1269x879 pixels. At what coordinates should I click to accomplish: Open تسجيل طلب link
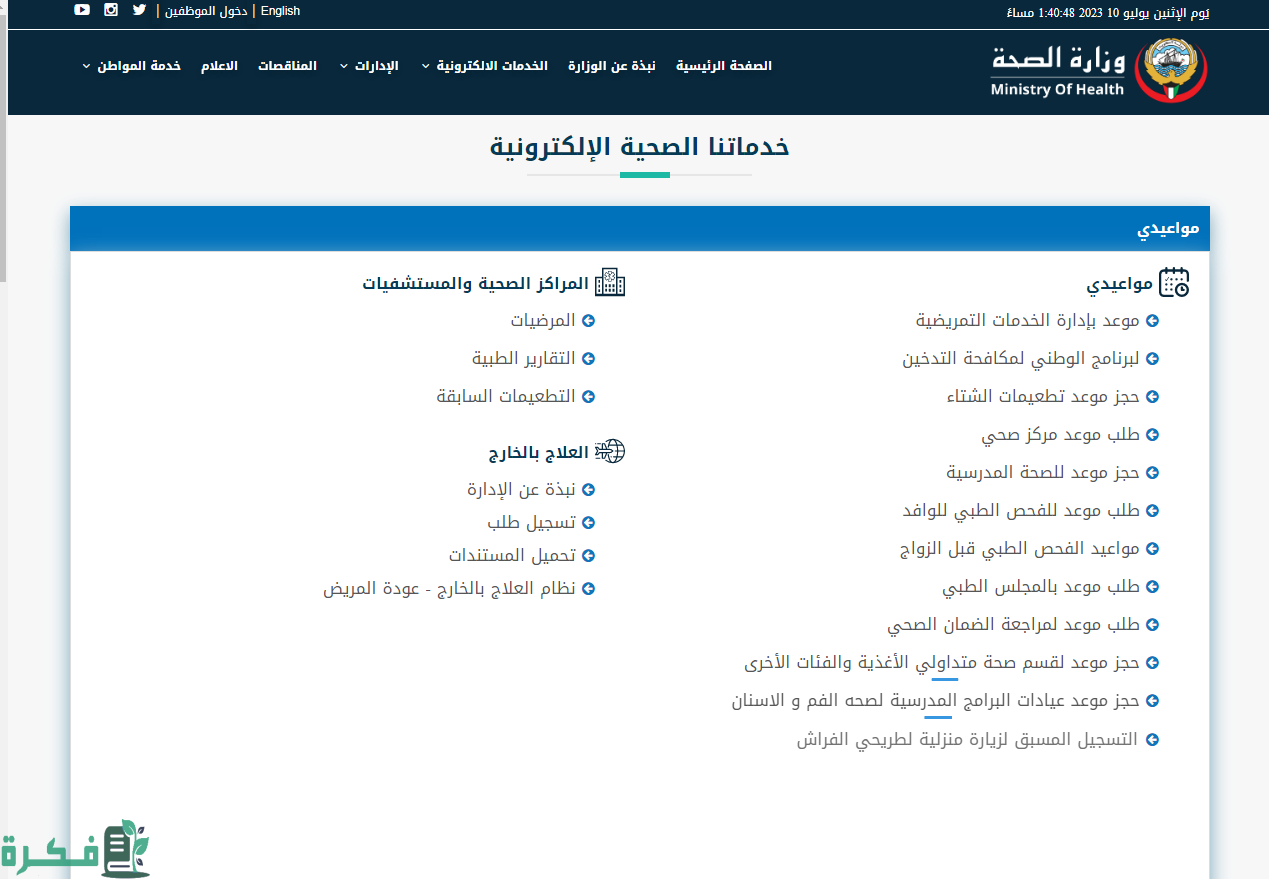coord(532,523)
